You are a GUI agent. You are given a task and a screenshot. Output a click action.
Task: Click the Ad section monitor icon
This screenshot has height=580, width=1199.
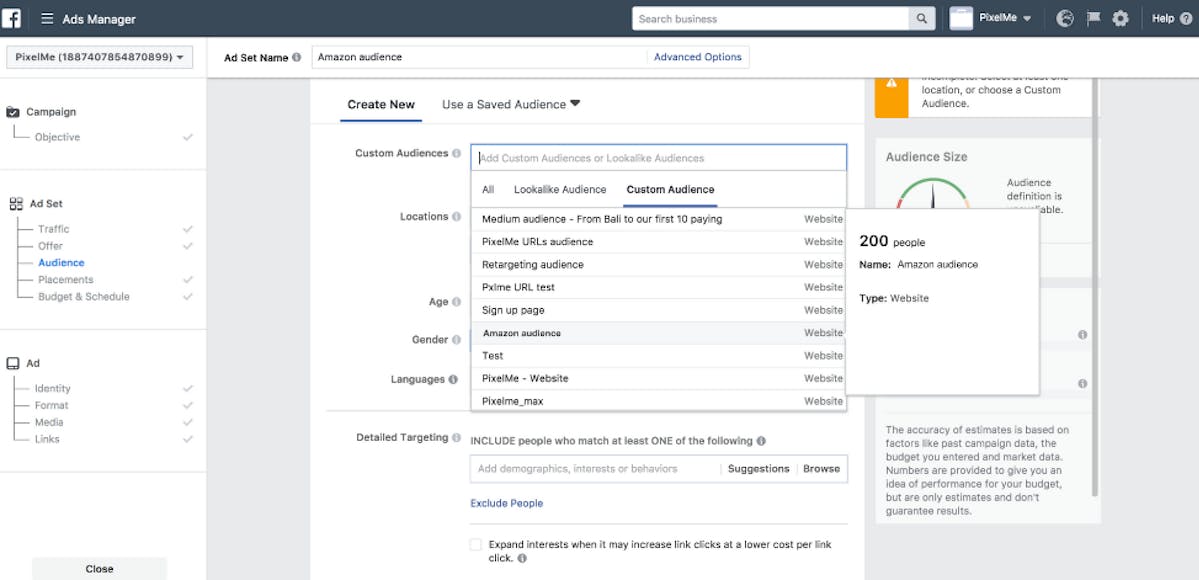(13, 363)
